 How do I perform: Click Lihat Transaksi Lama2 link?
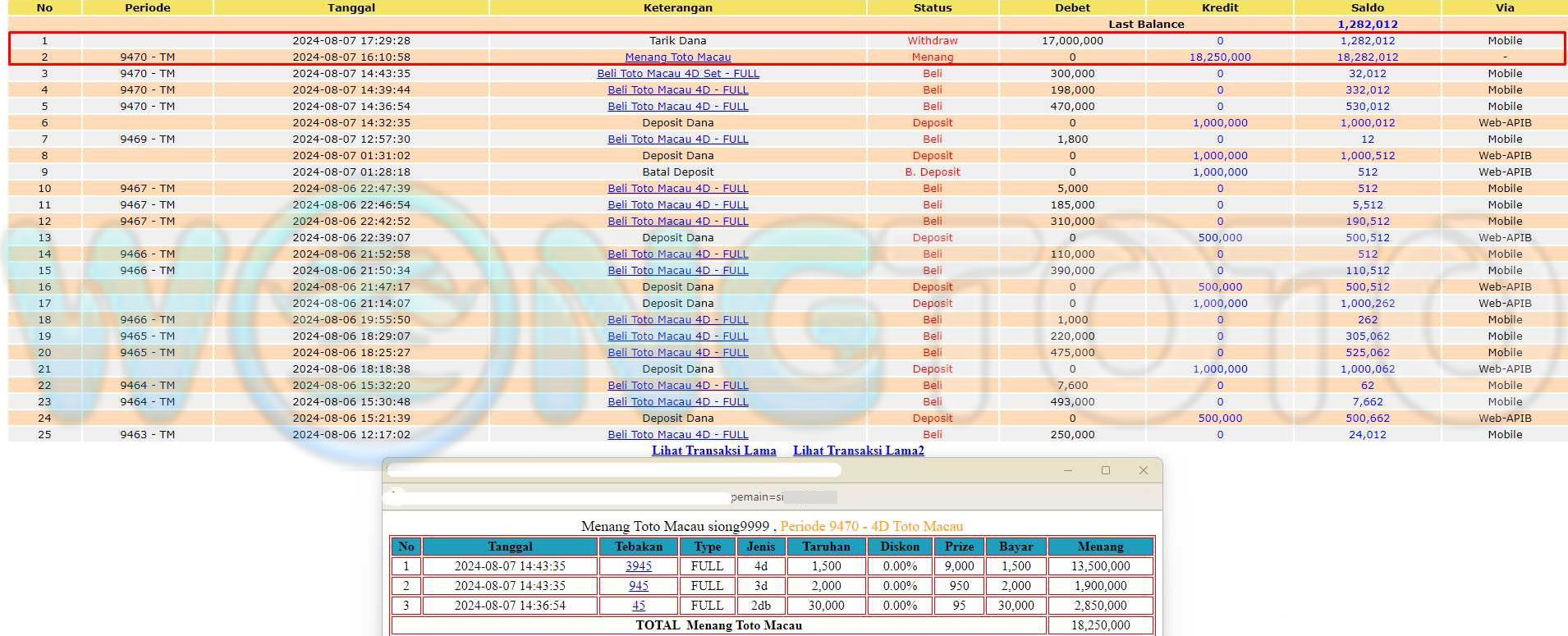[858, 451]
